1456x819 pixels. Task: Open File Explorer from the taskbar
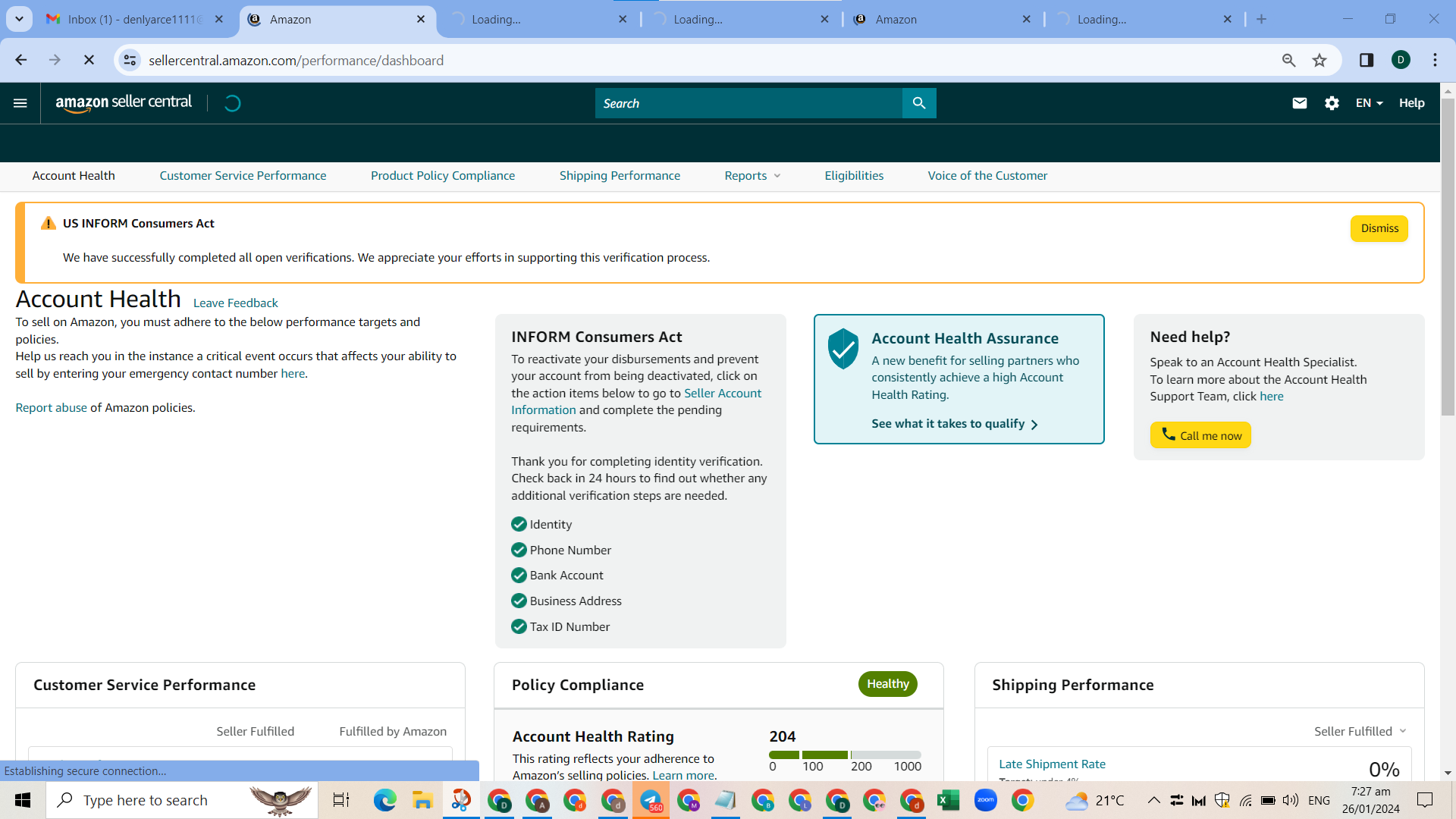click(422, 800)
